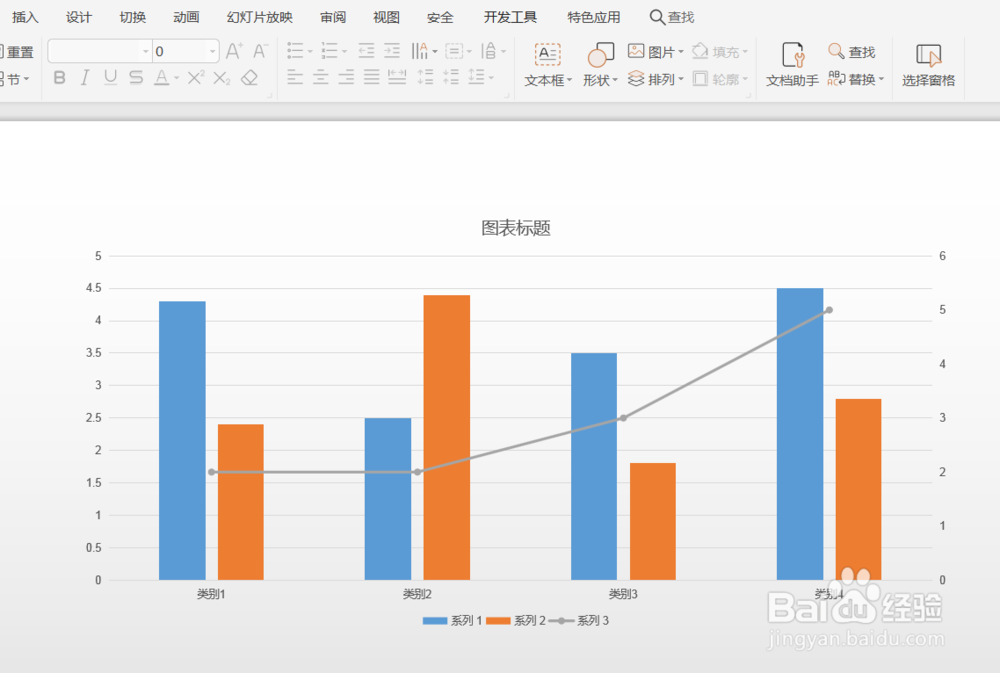The image size is (1000, 673).
Task: Open the font name dropdown
Action: coord(146,51)
